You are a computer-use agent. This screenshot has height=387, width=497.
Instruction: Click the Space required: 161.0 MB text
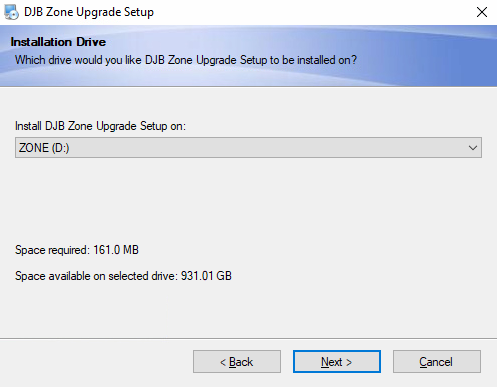click(77, 250)
